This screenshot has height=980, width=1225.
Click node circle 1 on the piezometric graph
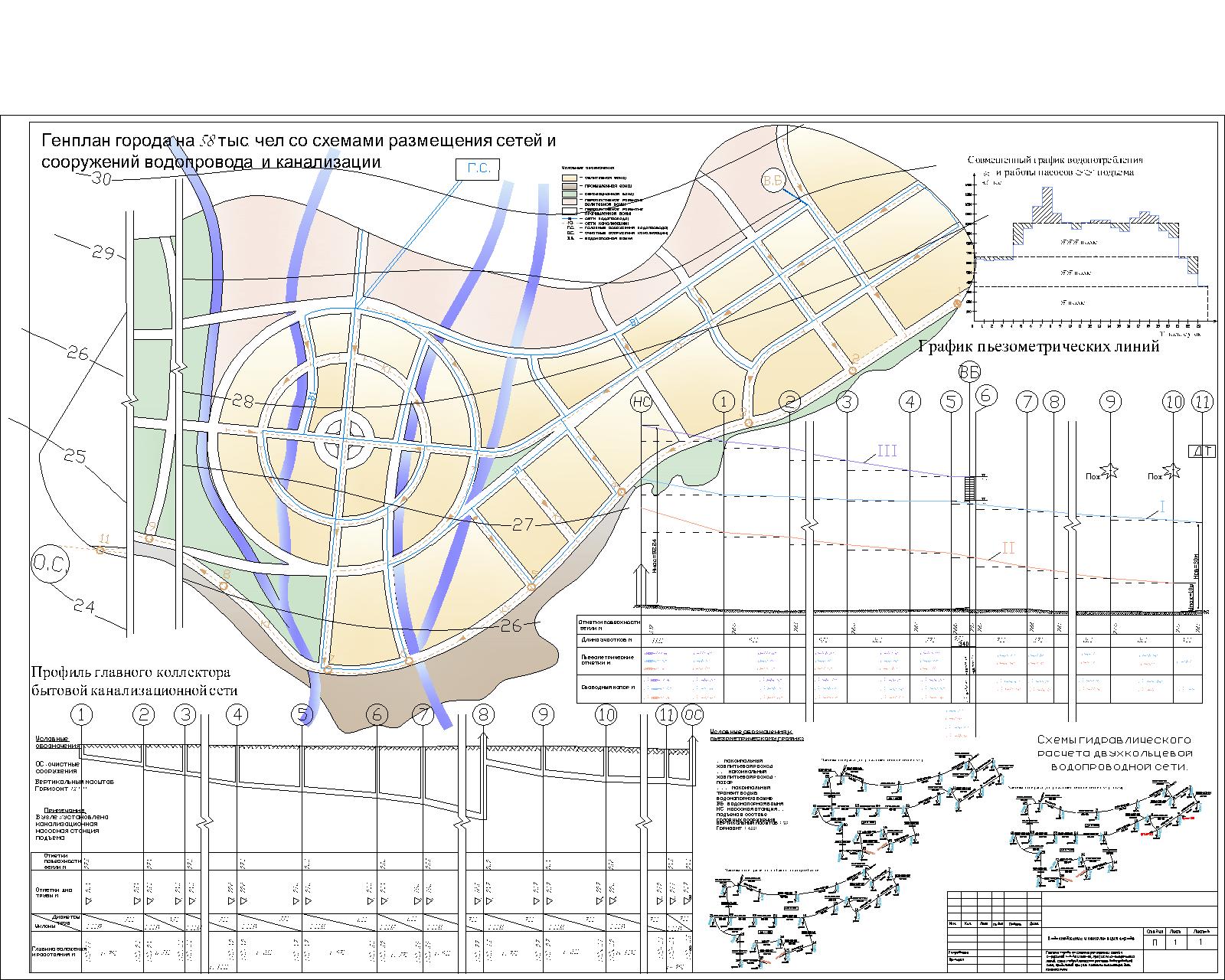pyautogui.click(x=723, y=401)
